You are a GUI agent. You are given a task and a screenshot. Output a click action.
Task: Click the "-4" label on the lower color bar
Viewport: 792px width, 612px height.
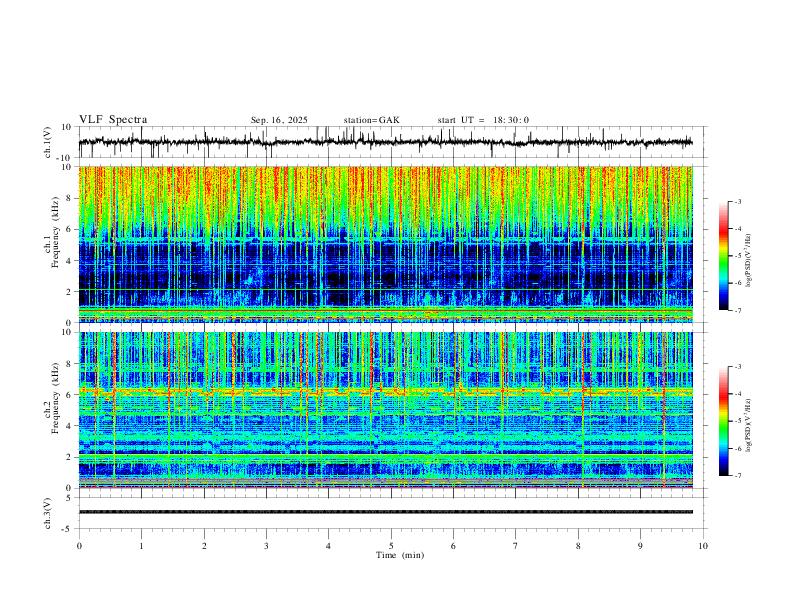click(x=737, y=393)
